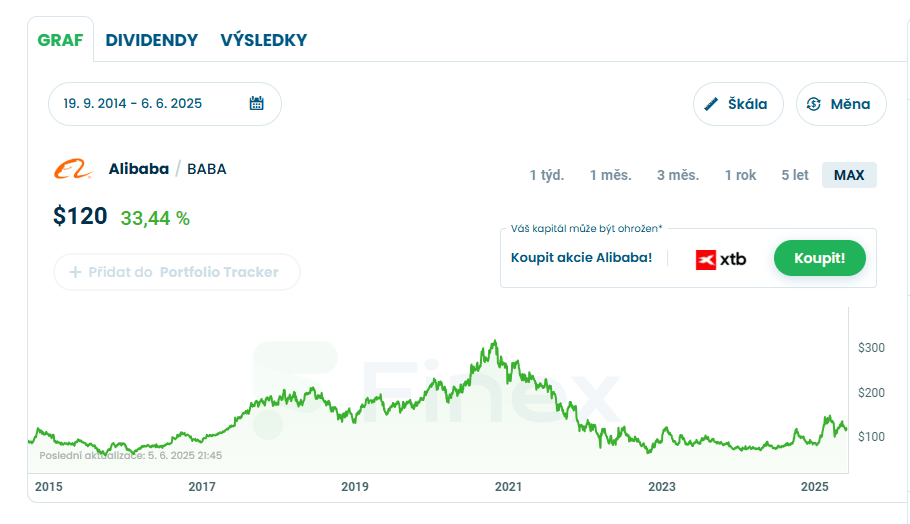Image resolution: width=910 pixels, height=524 pixels.
Task: Click the chart peak near 2021
Action: tap(494, 342)
